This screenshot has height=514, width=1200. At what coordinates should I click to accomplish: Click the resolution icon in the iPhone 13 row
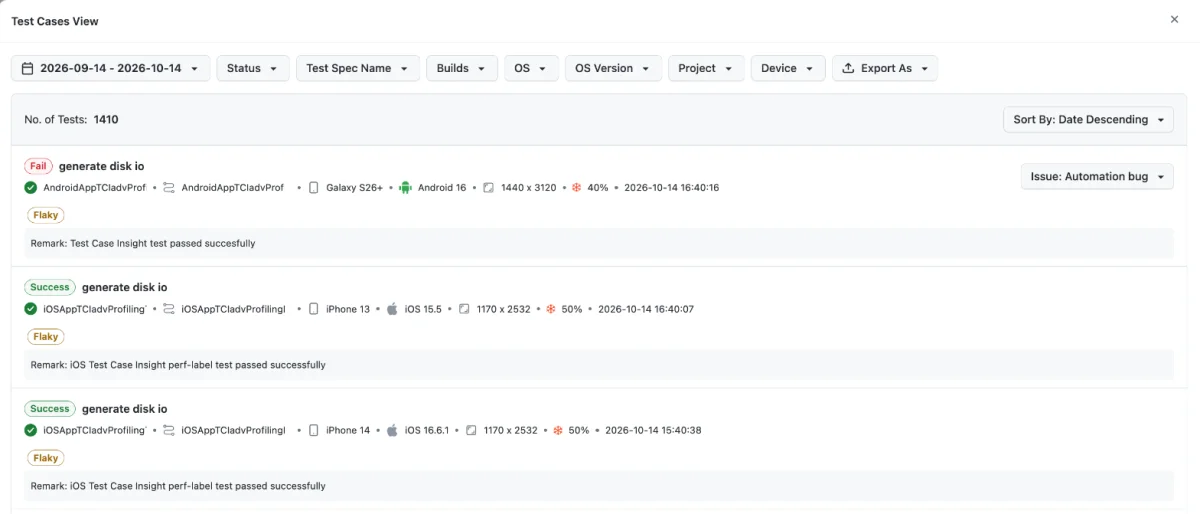coord(464,309)
